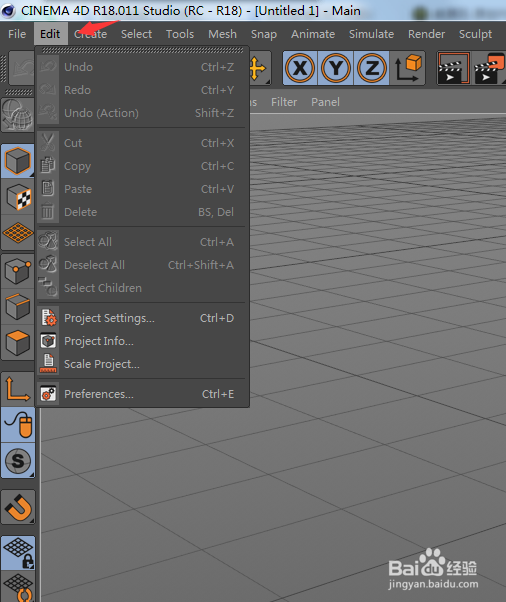Click the Render to Picture Viewer icon

pyautogui.click(x=489, y=68)
